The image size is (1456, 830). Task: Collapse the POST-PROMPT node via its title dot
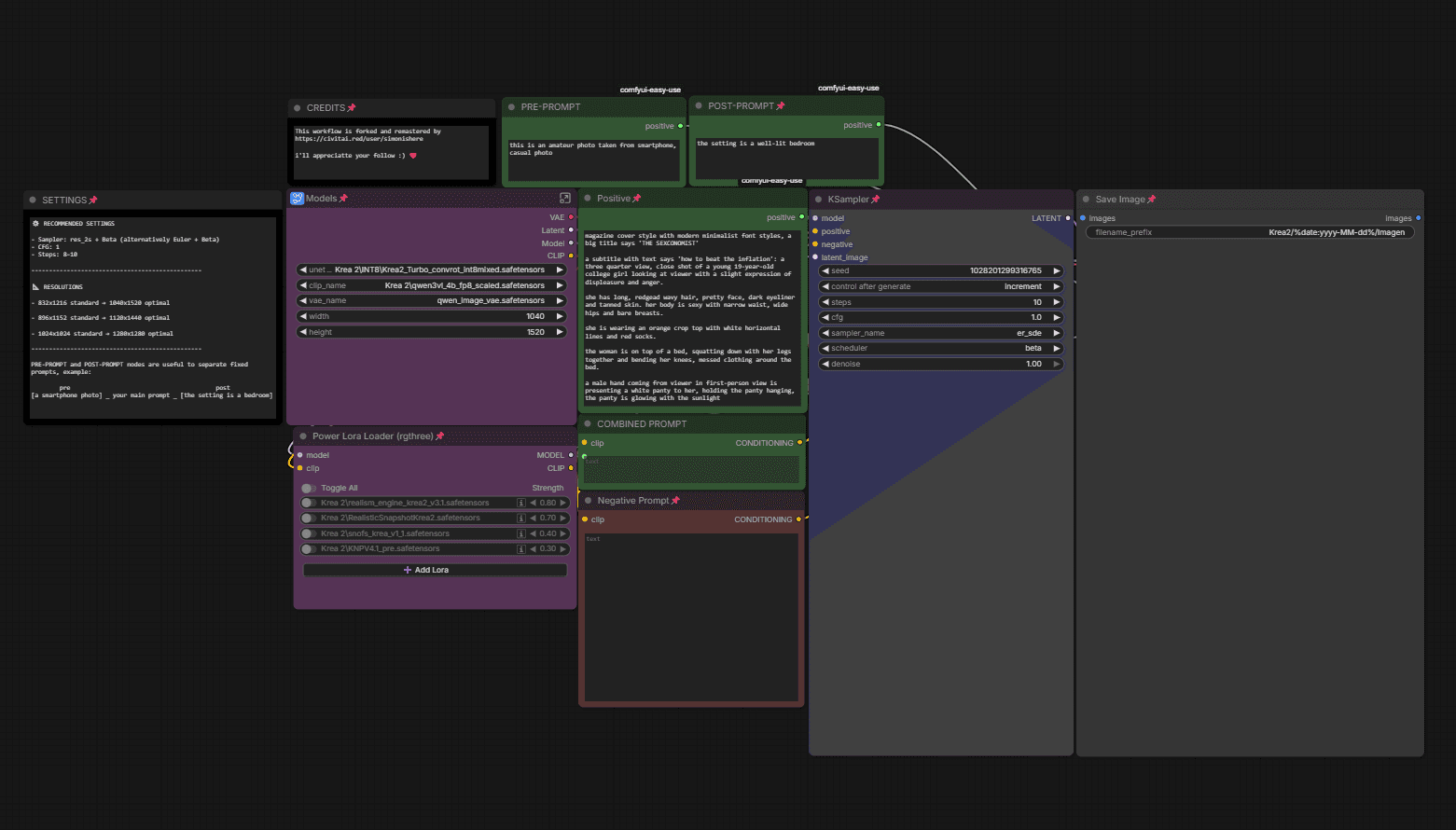(x=698, y=105)
